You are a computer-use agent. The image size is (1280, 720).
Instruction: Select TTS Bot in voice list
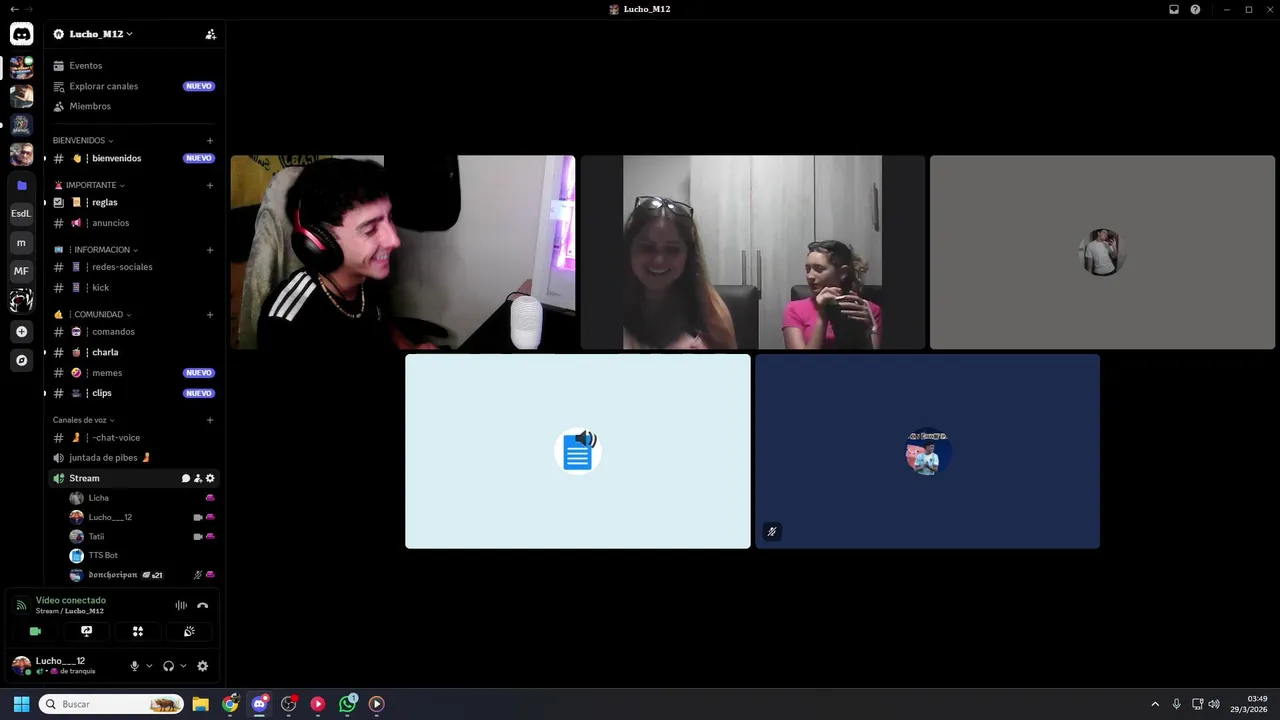142,555
